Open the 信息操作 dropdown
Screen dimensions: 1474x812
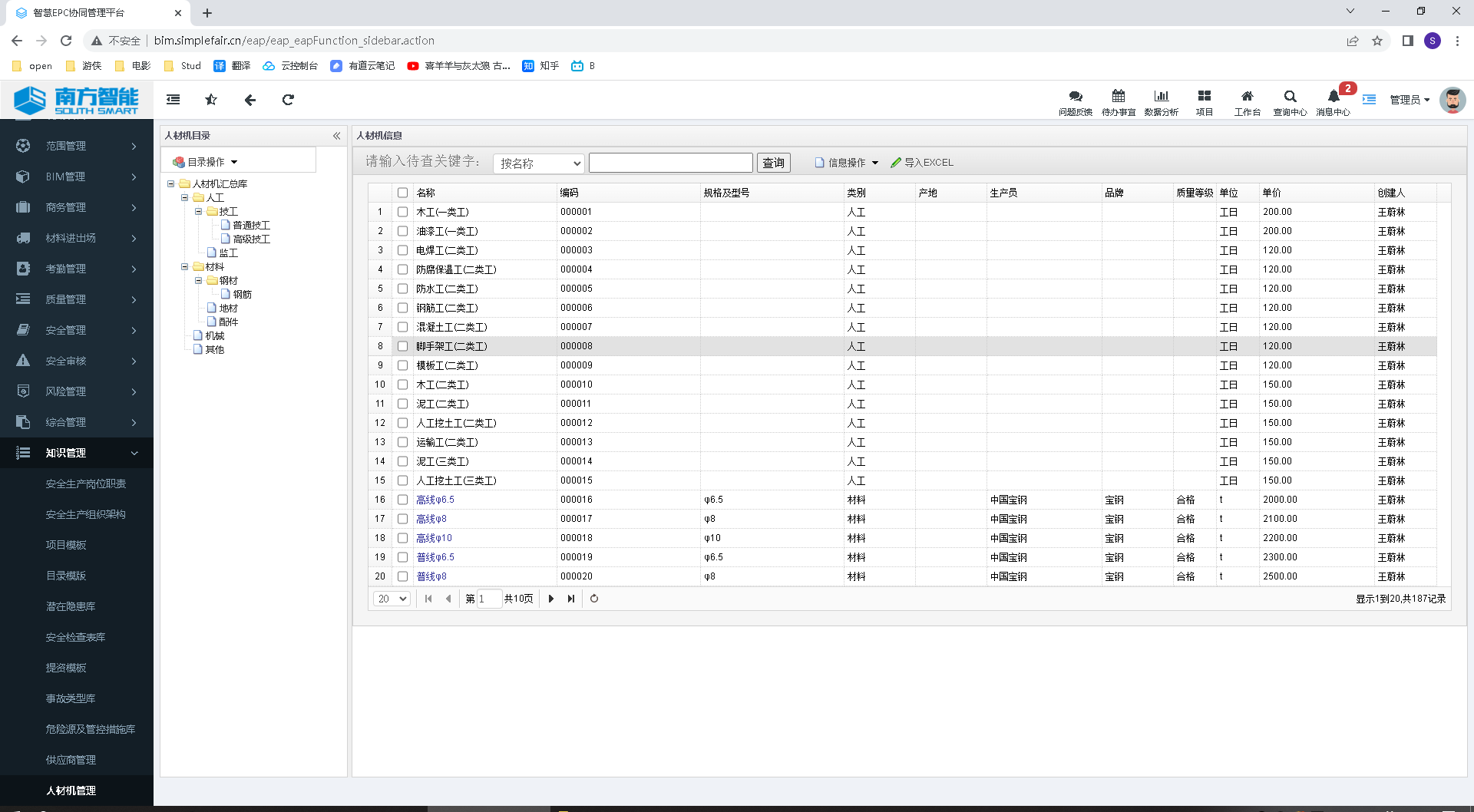846,163
